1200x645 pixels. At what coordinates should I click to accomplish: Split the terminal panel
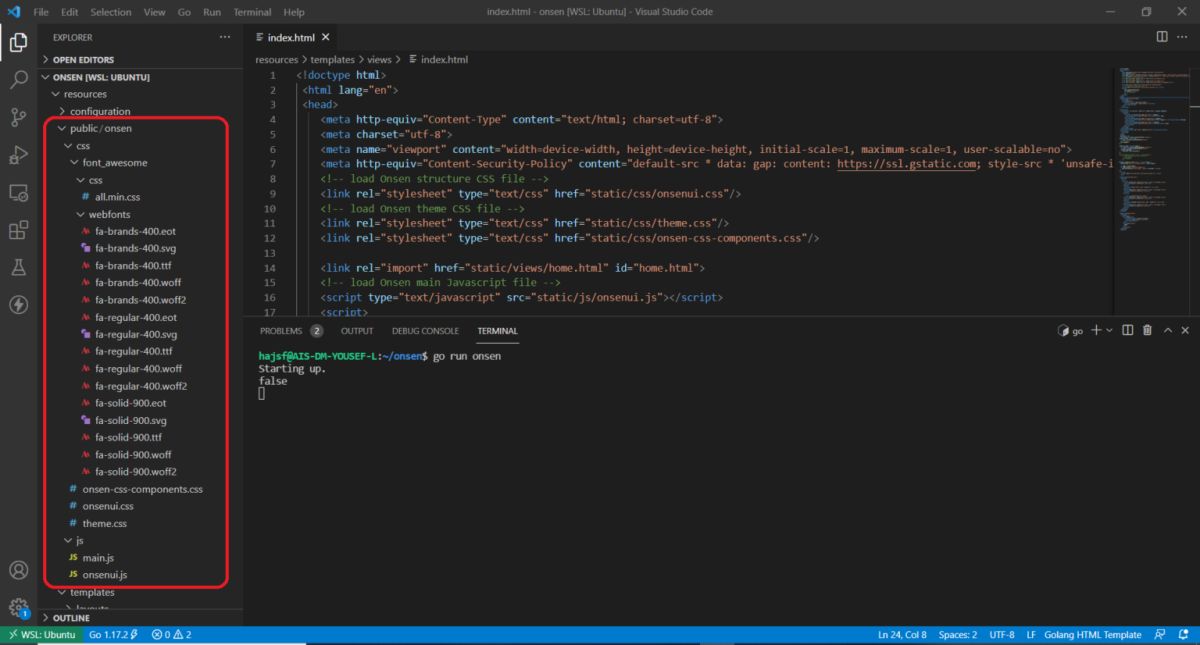coord(1127,330)
